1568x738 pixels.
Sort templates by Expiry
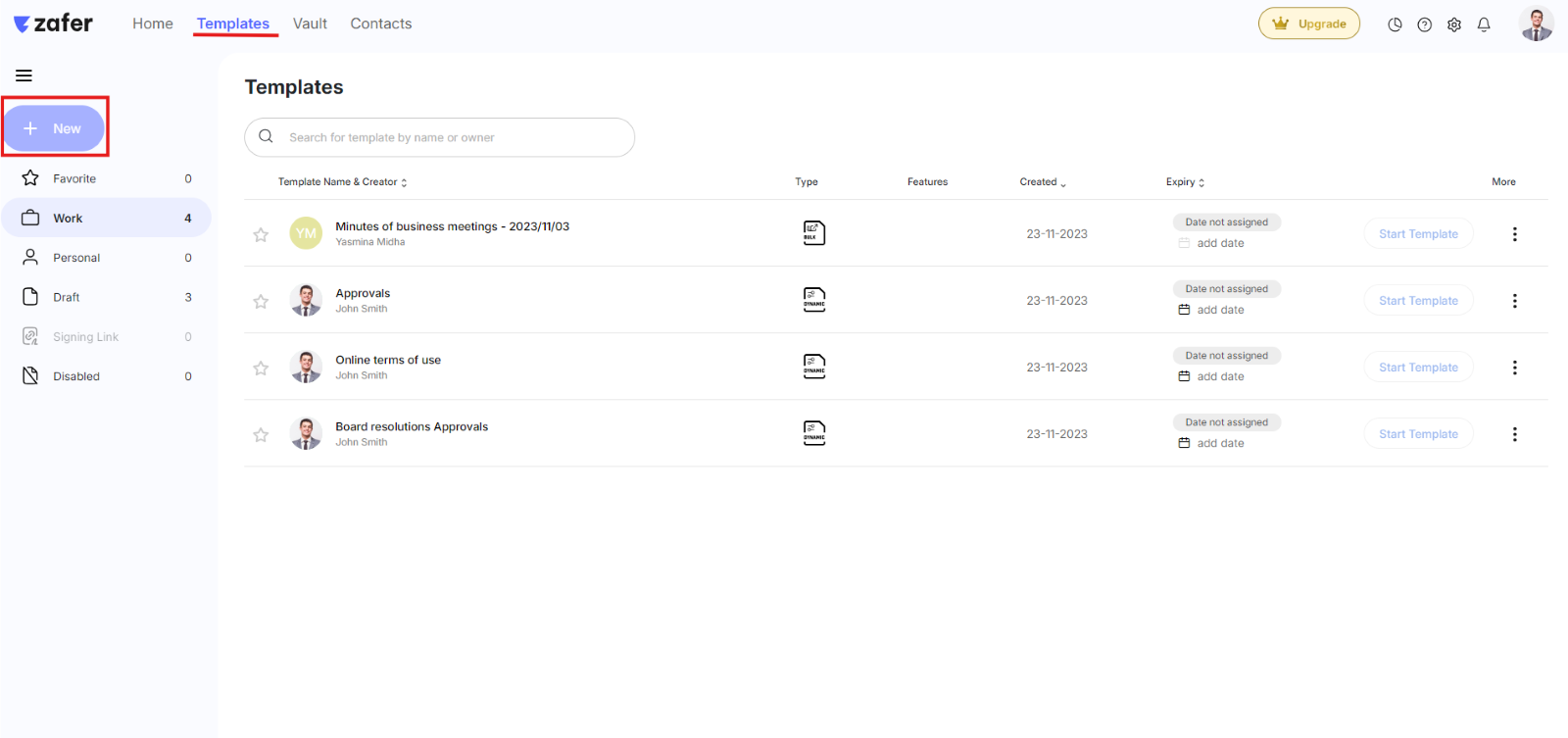1185,182
